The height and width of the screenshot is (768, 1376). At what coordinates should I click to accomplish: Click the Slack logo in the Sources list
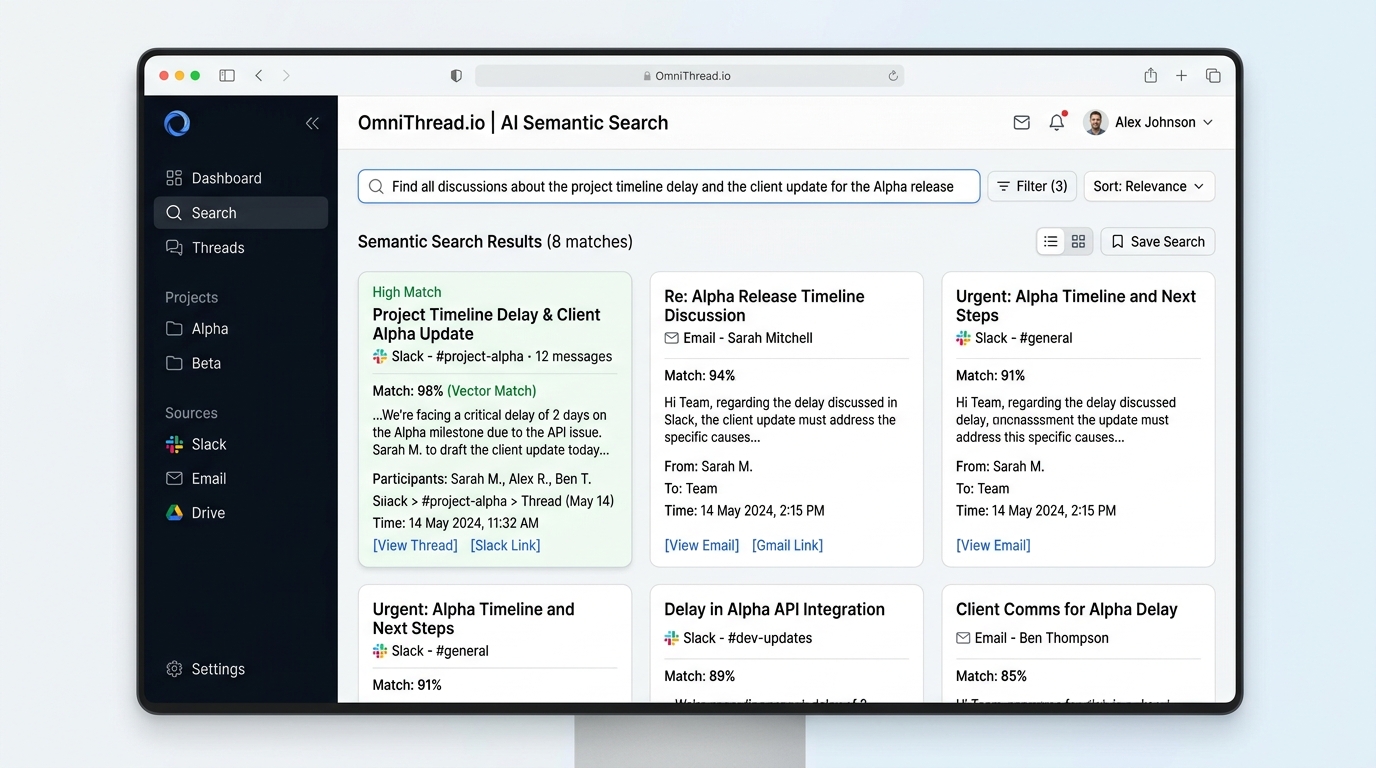tap(174, 444)
